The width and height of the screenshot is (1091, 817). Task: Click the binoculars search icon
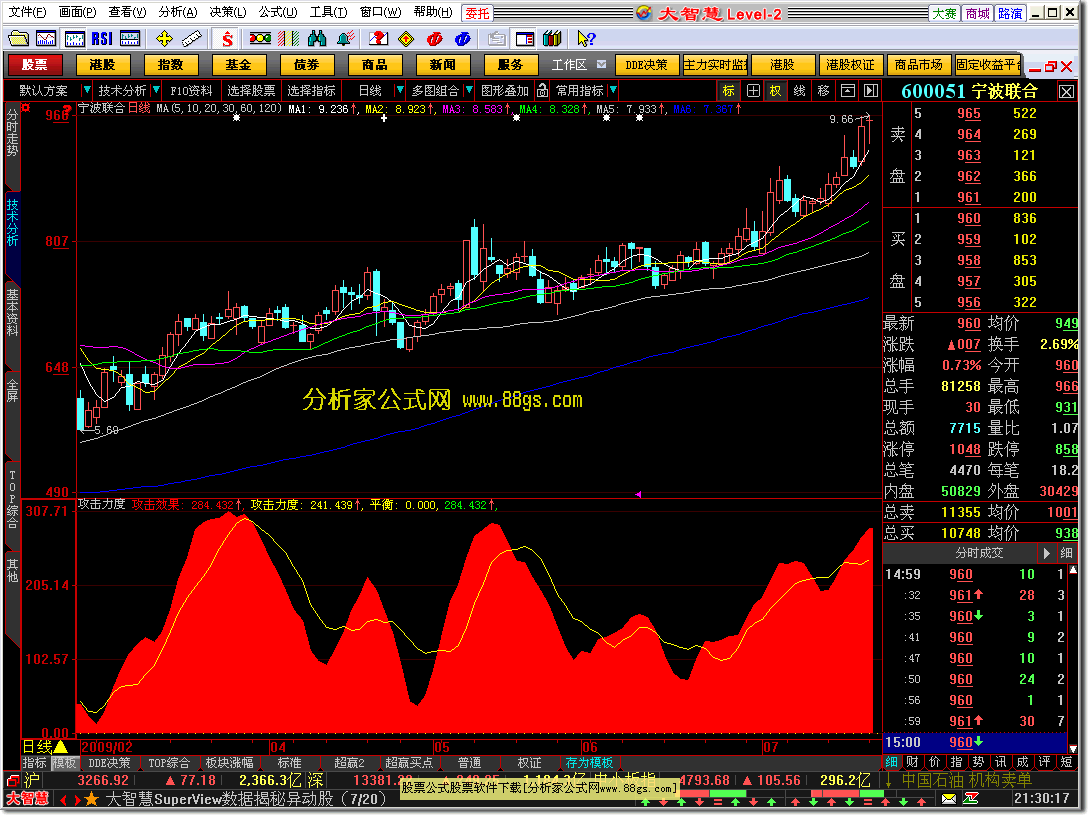pos(317,38)
